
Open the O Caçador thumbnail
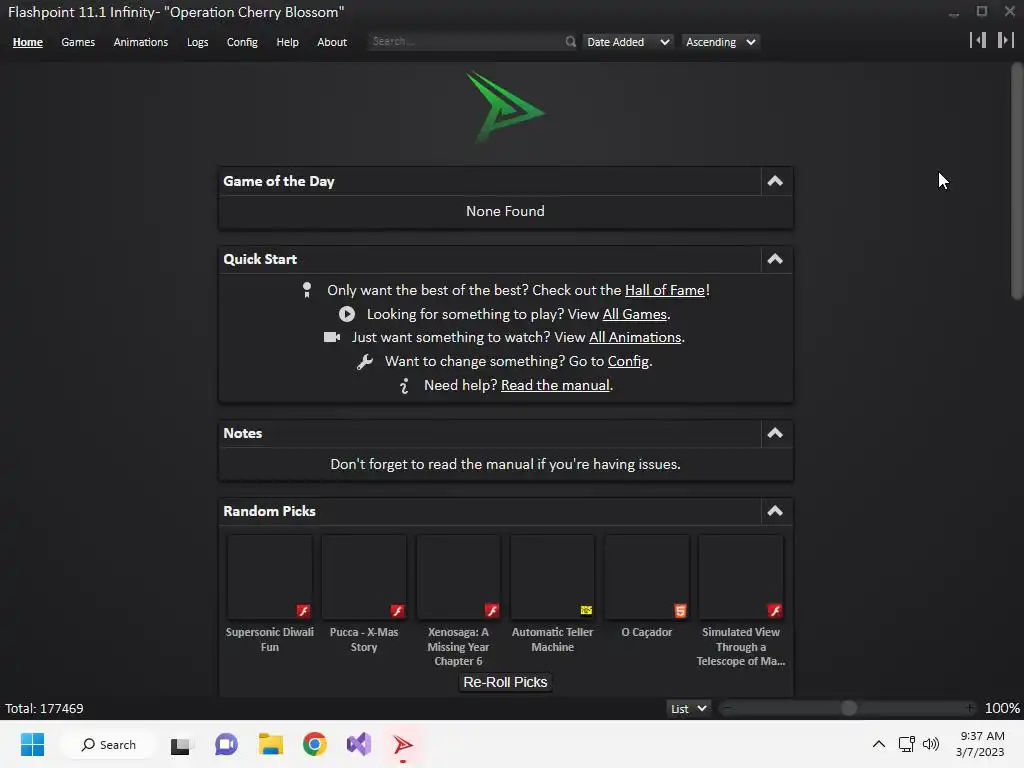(x=647, y=577)
